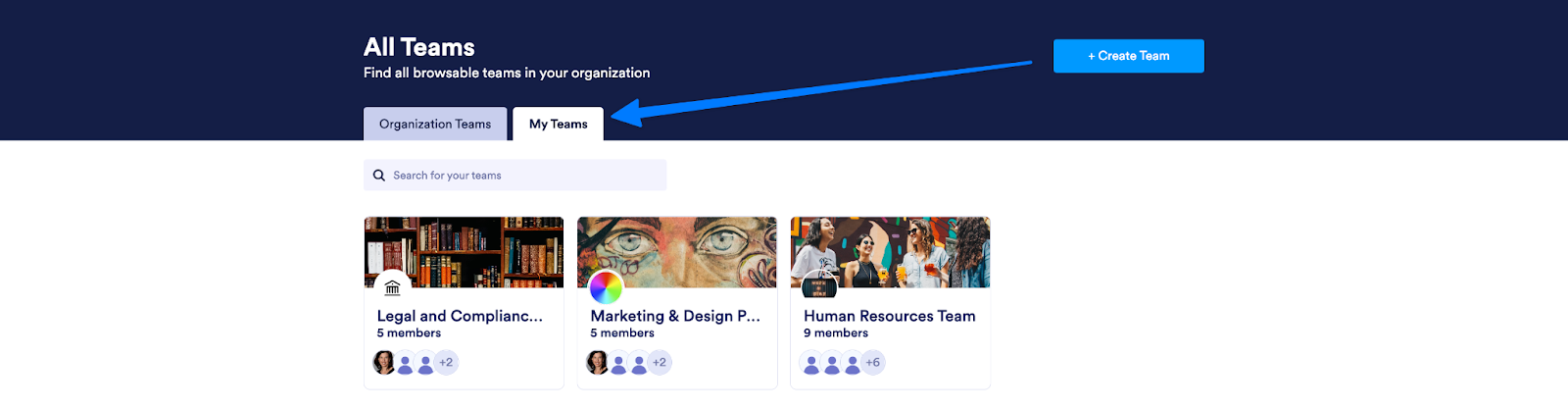
Task: Click the photo avatar on Marketing team card
Action: click(x=598, y=363)
